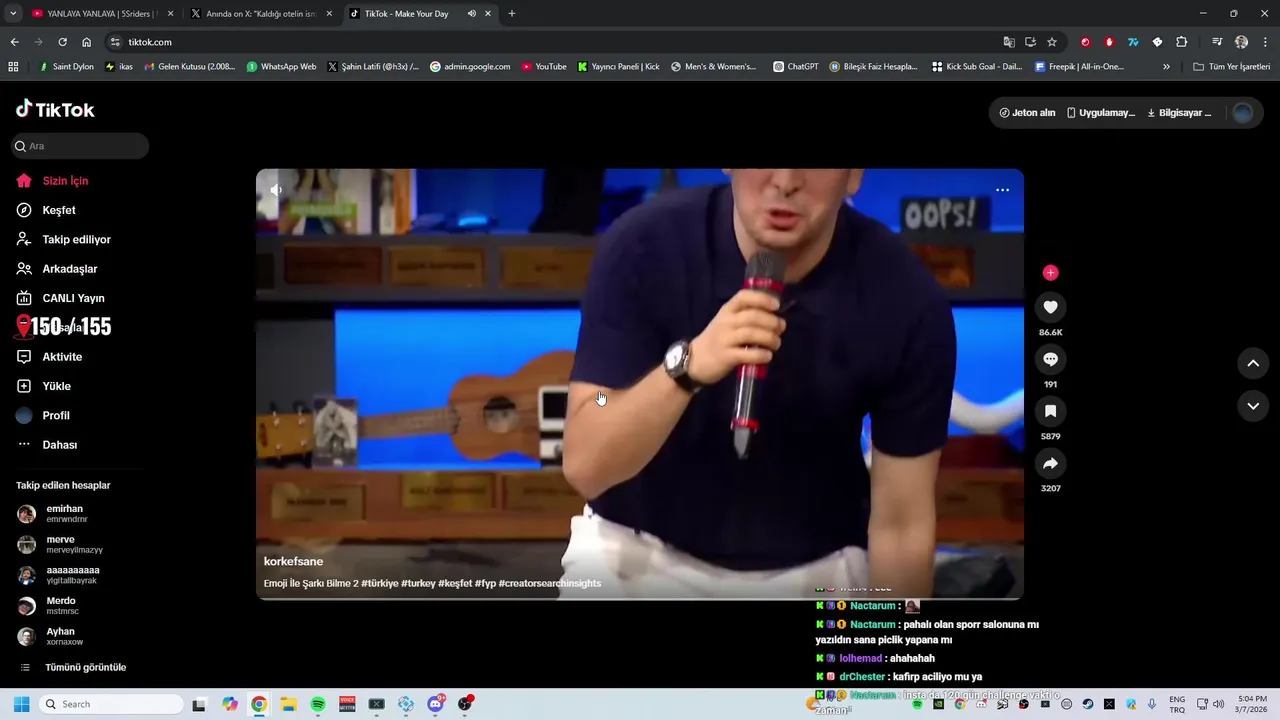Open Chrome from the taskbar
1280x720 pixels.
click(x=259, y=704)
